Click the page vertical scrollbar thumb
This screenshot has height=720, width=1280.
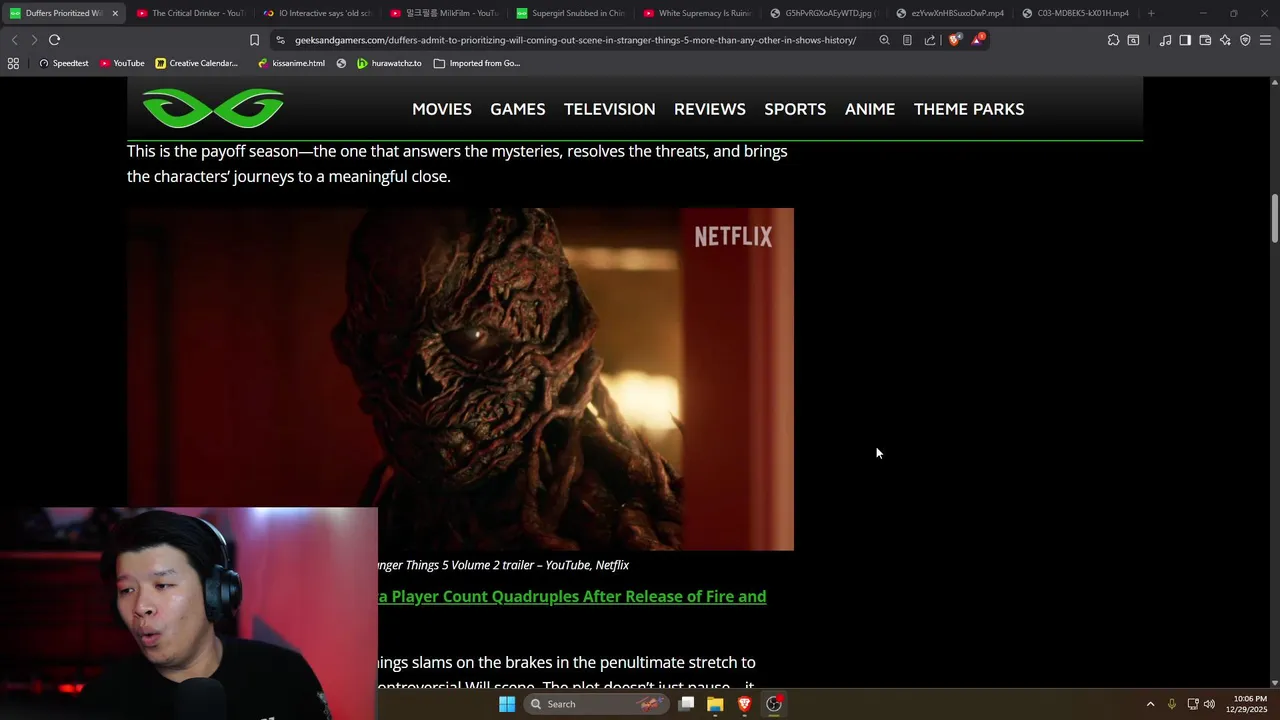[1275, 218]
